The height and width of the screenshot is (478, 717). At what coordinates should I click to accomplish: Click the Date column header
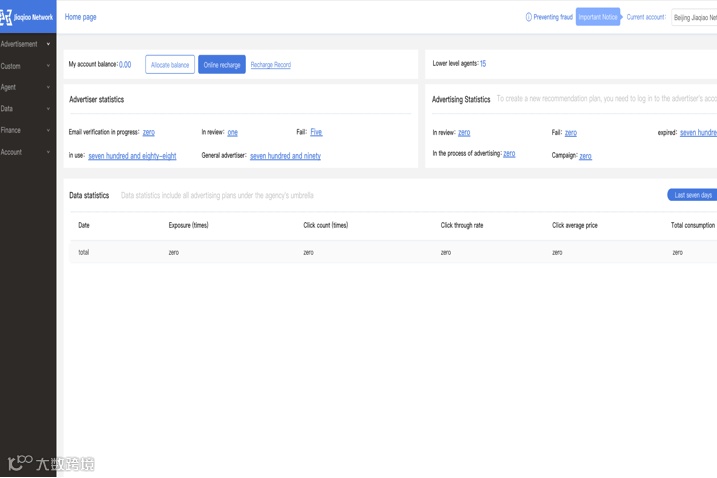pos(84,225)
